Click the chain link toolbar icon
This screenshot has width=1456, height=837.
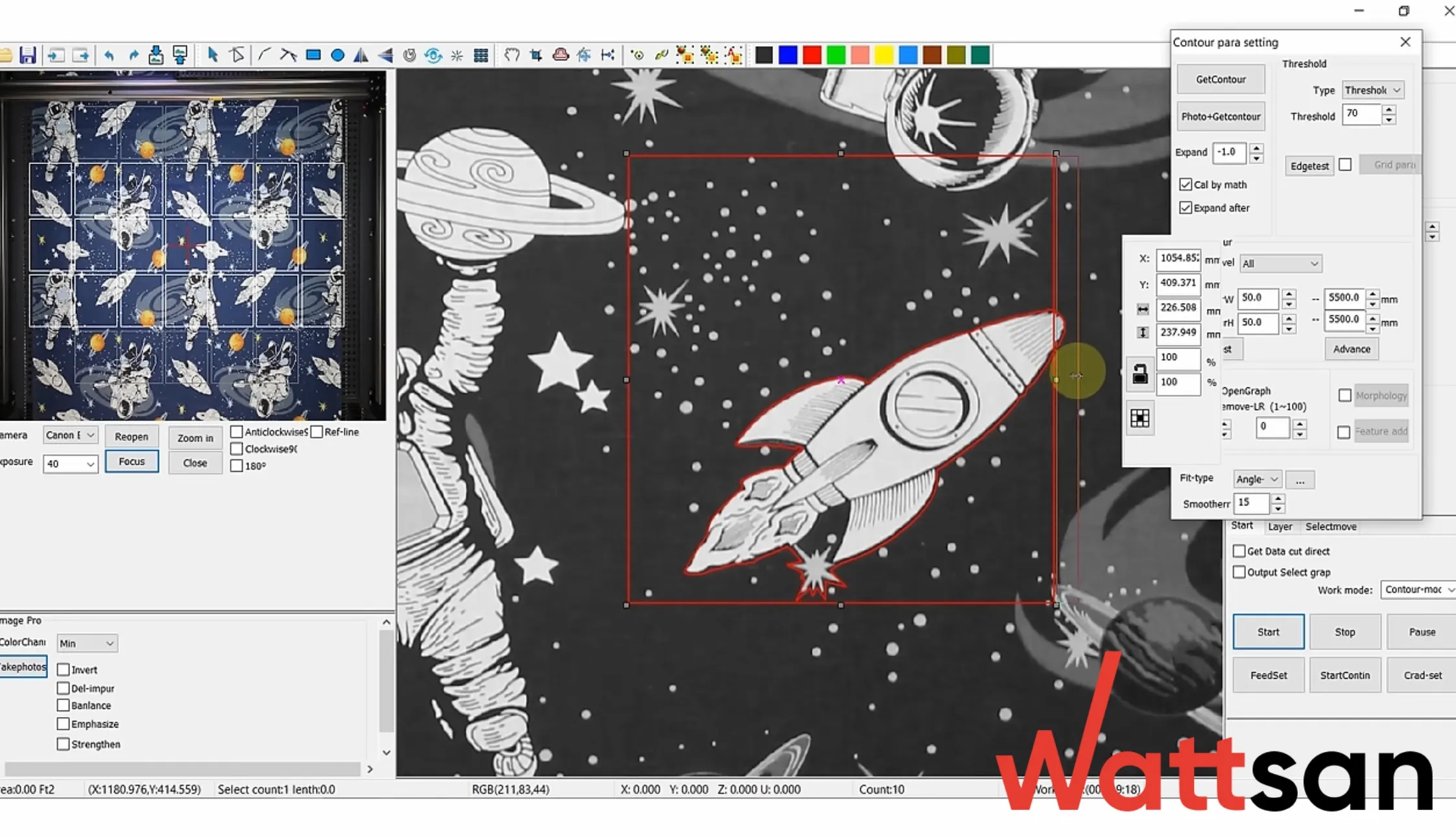point(661,55)
